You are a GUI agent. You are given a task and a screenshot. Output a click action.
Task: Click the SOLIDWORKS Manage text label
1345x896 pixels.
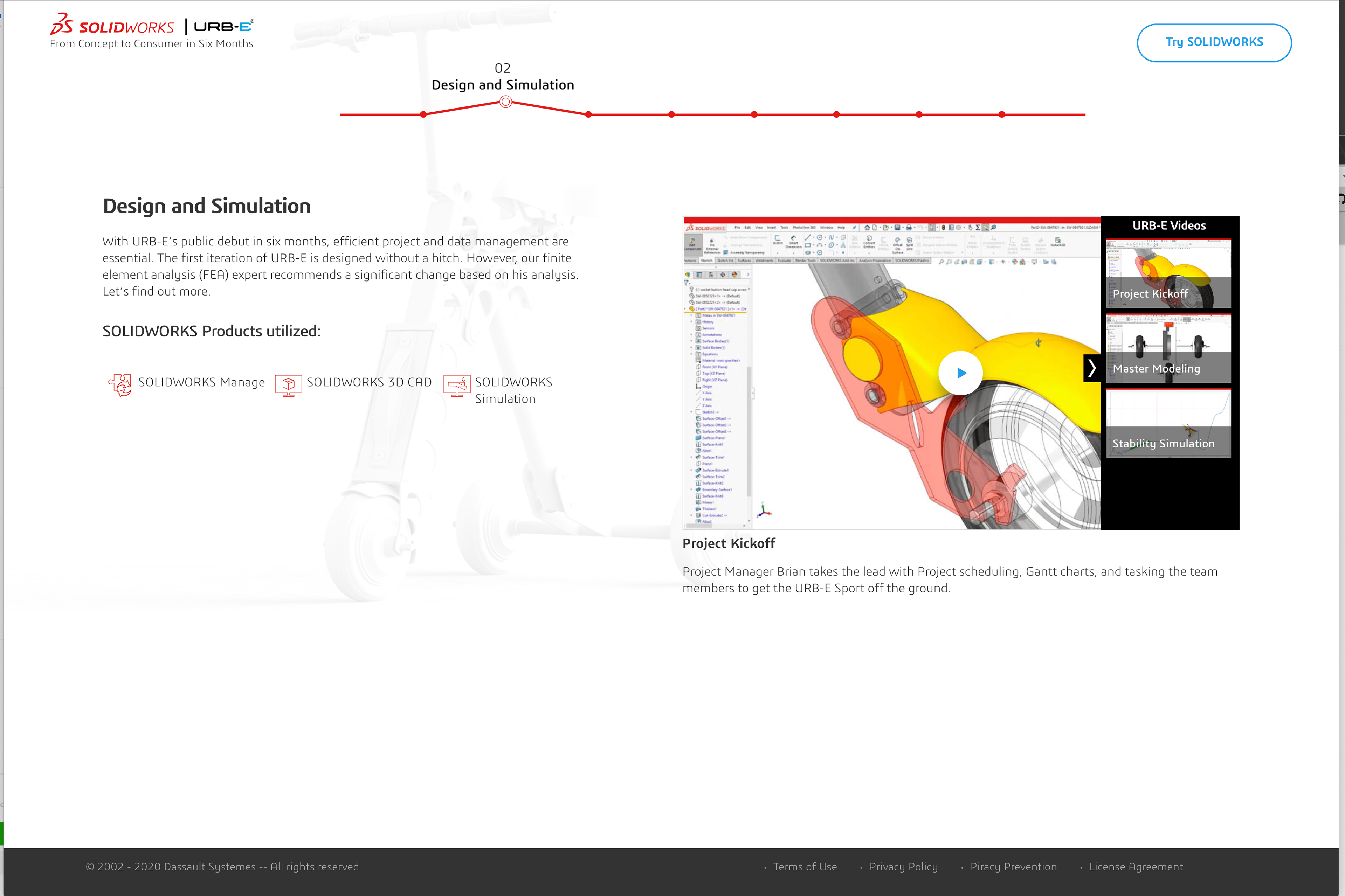202,382
